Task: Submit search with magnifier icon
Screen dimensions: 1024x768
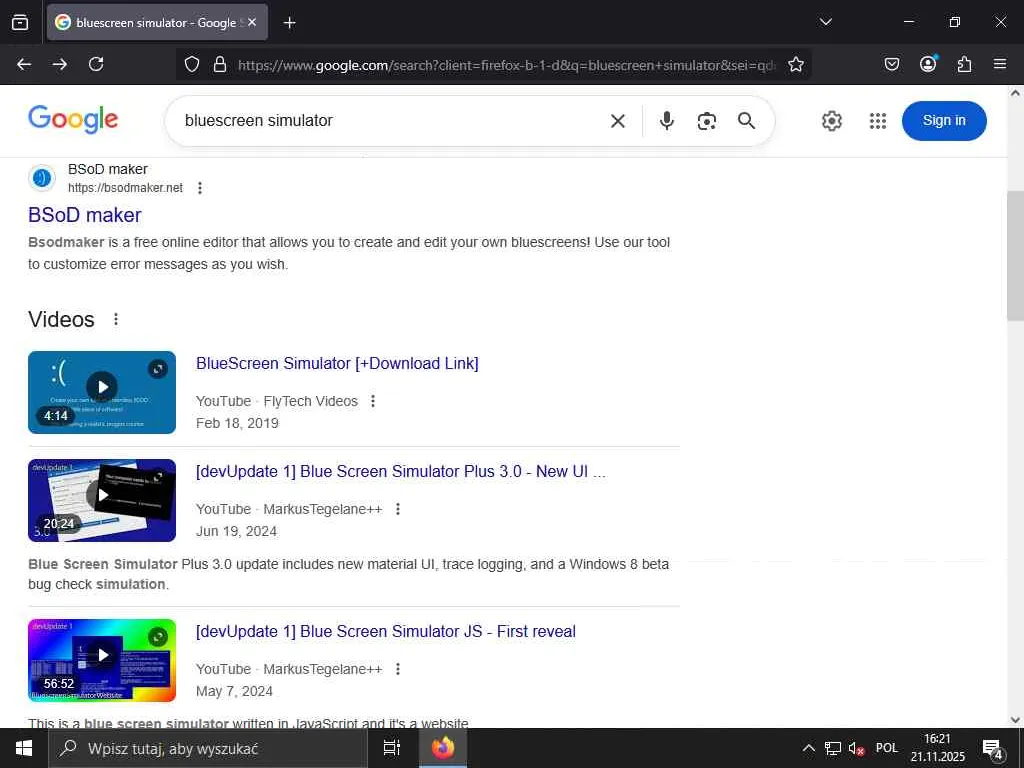Action: click(x=746, y=121)
